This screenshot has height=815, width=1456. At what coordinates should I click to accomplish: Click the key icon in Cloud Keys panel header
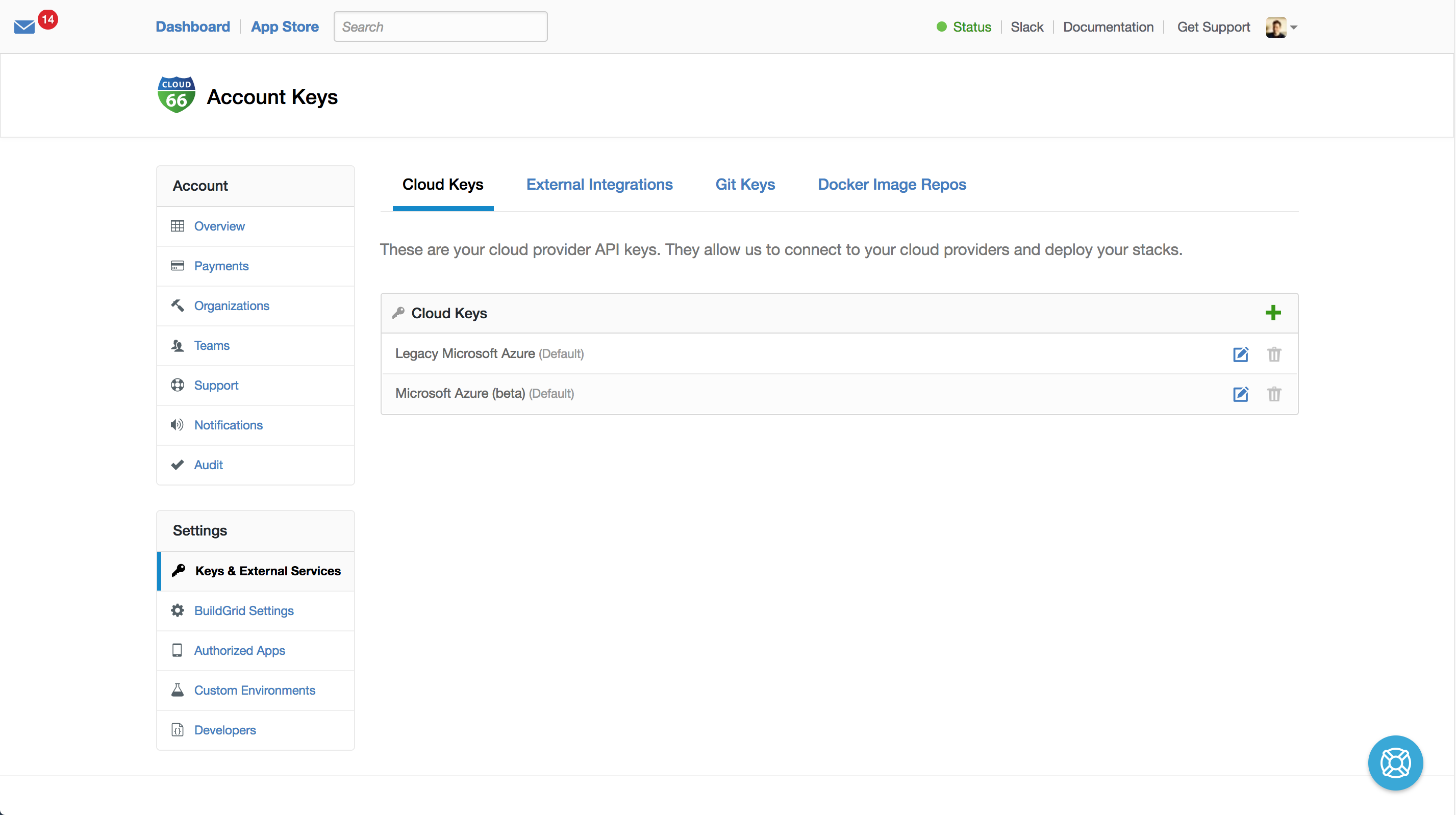point(398,313)
